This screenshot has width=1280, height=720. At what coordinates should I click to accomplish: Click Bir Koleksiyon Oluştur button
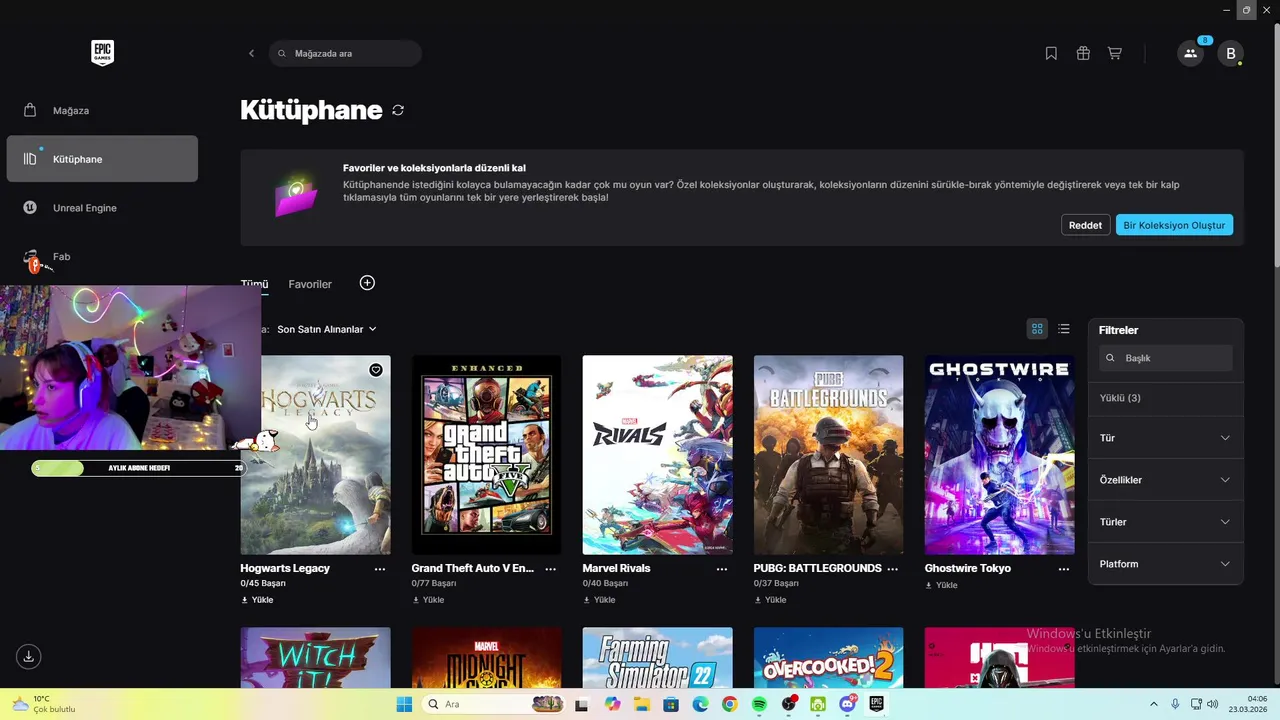[x=1174, y=225]
